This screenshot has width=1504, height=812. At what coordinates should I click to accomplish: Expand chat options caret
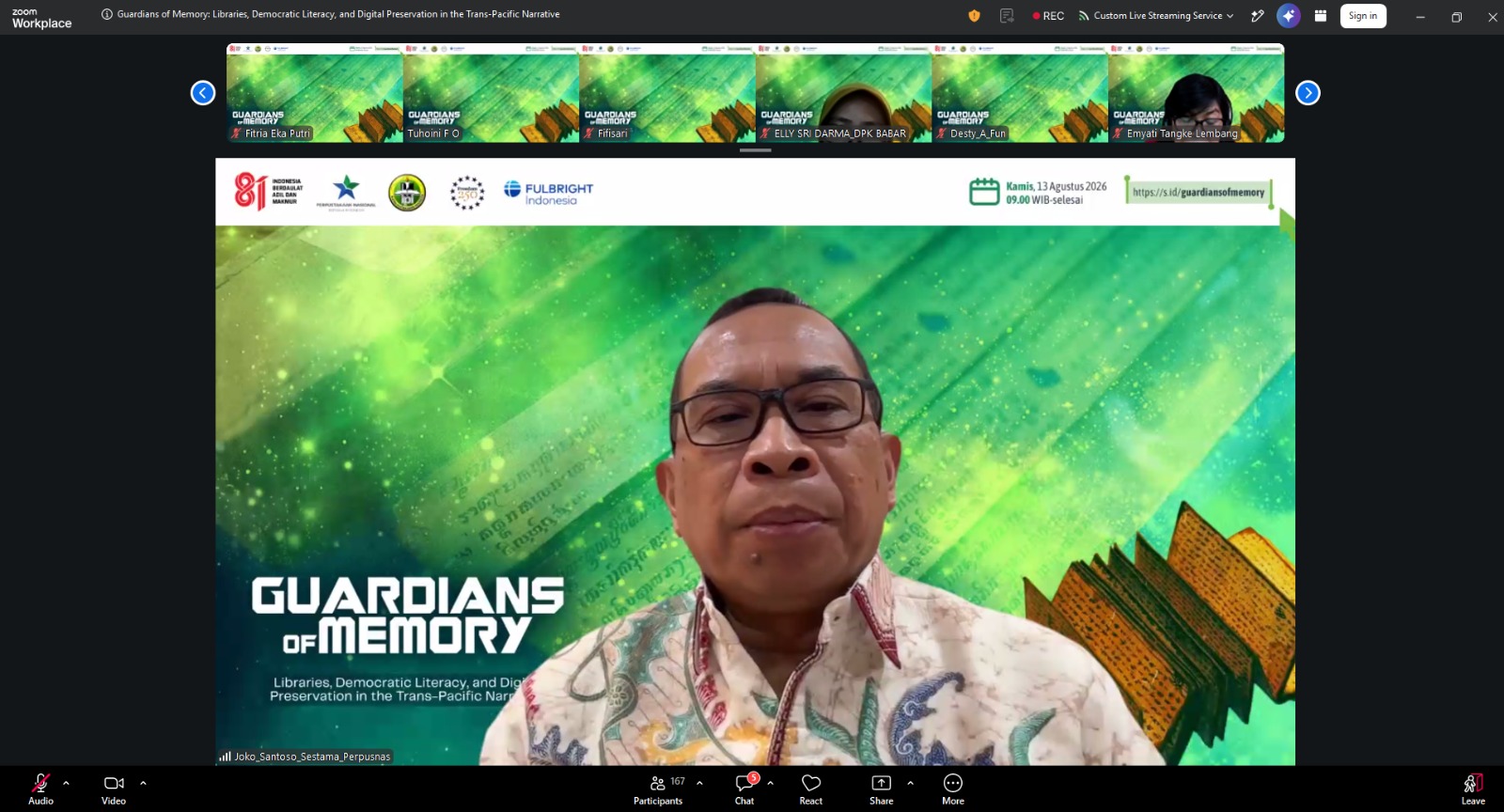tap(770, 783)
